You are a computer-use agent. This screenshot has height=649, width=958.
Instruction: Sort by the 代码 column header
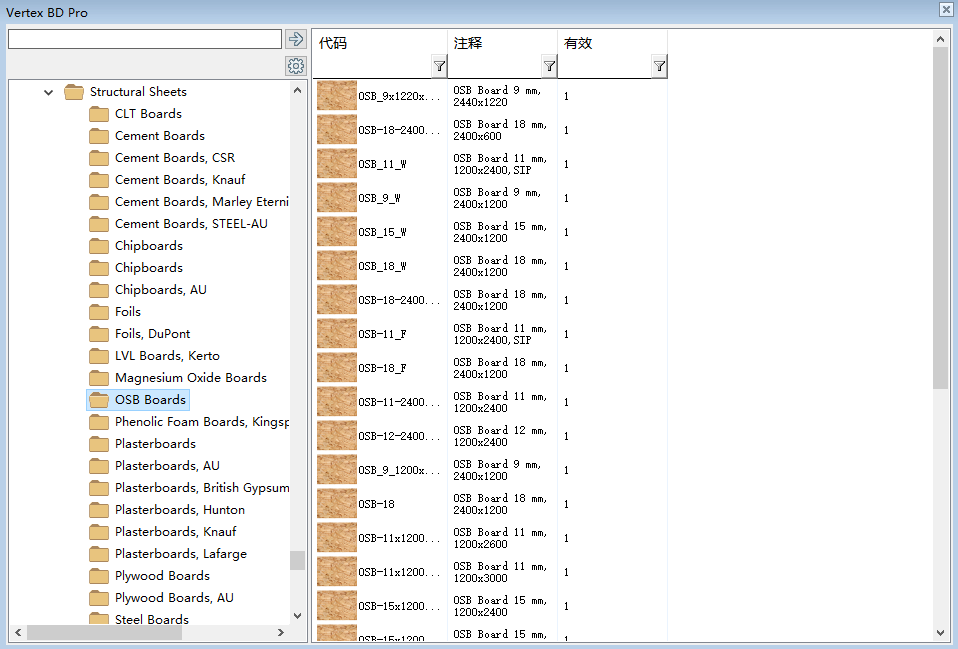(333, 43)
